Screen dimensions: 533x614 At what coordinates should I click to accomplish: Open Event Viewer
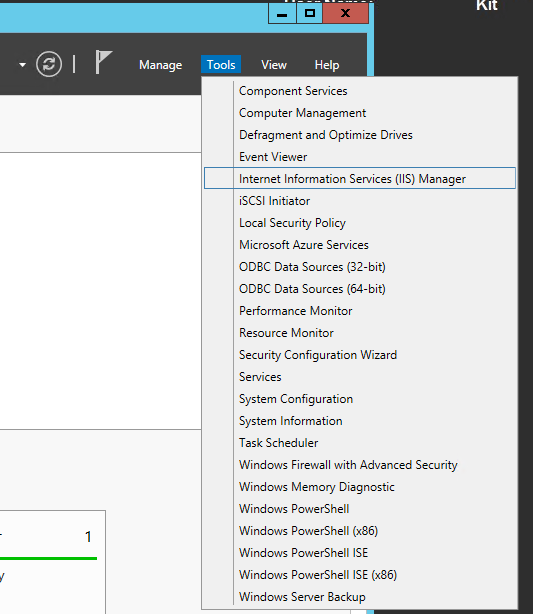[360, 157]
